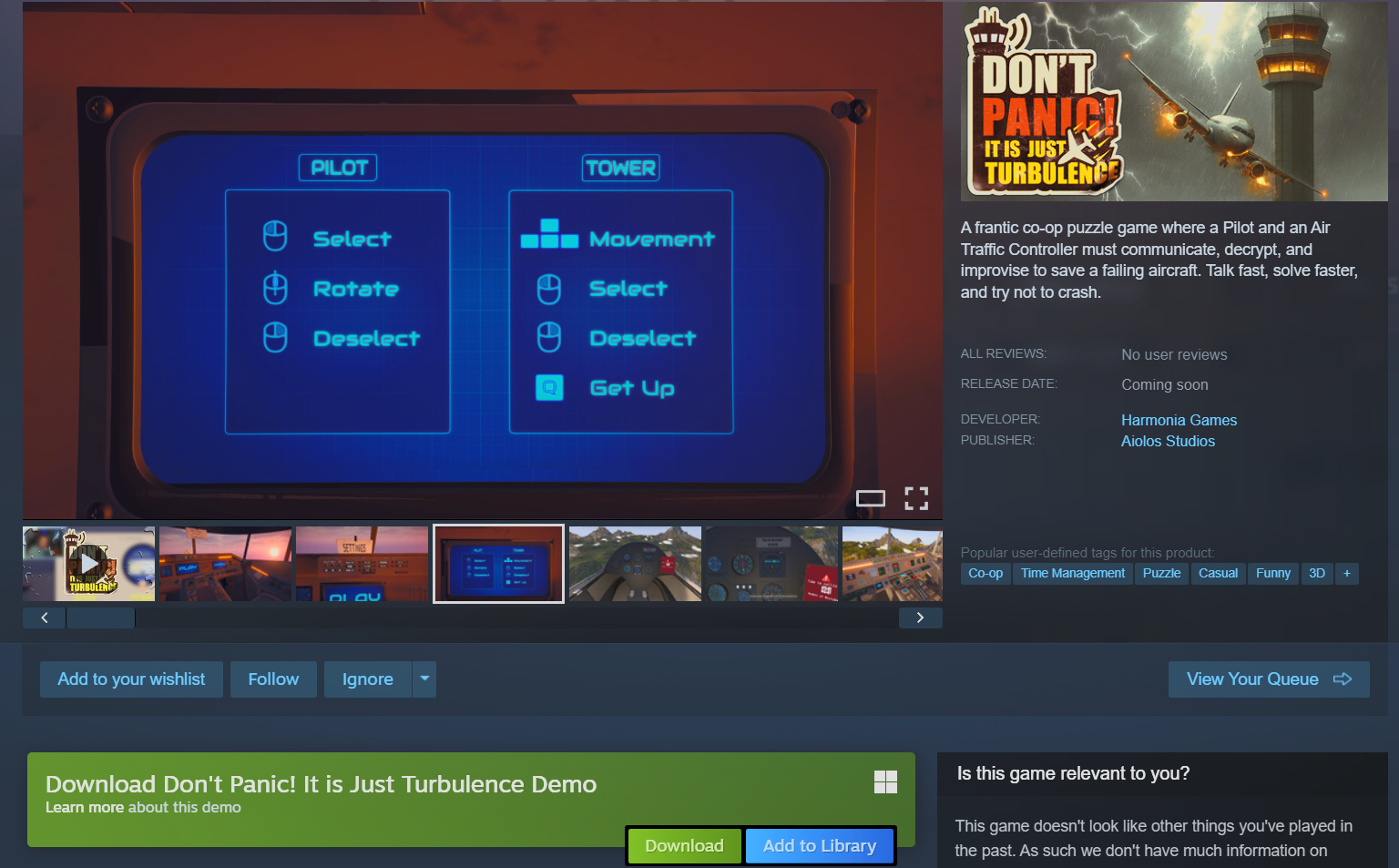This screenshot has height=868, width=1399.
Task: Click Add to Library
Action: tap(820, 846)
